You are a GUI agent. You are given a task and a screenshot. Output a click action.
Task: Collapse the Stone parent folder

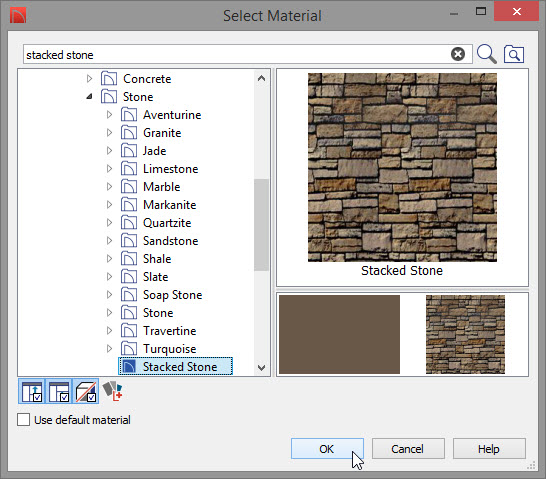89,97
